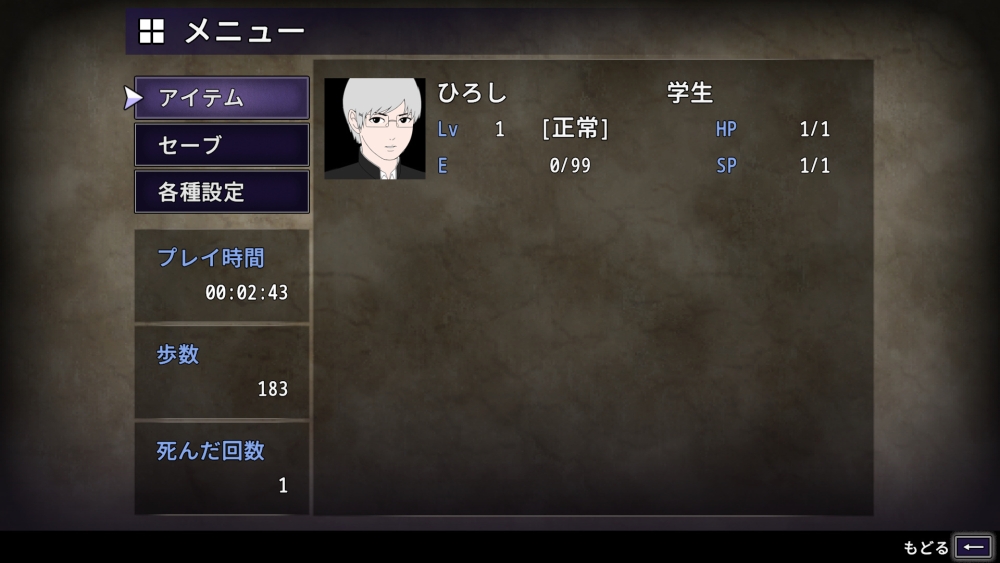Open the セーブ menu option

click(222, 145)
